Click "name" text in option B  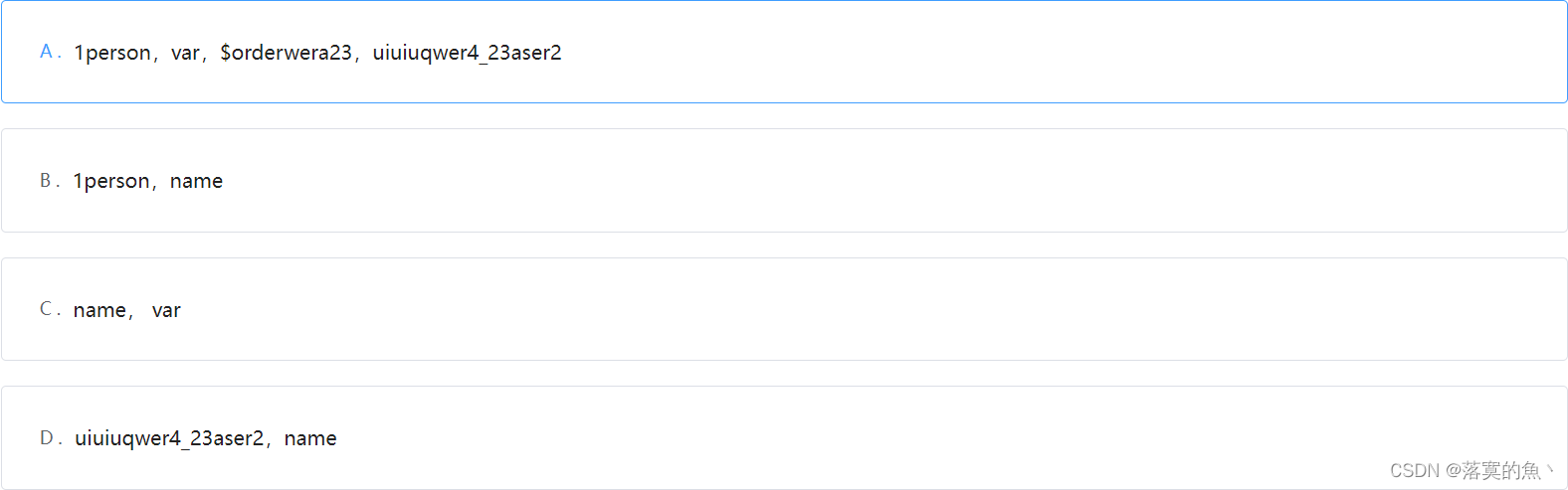(x=196, y=181)
